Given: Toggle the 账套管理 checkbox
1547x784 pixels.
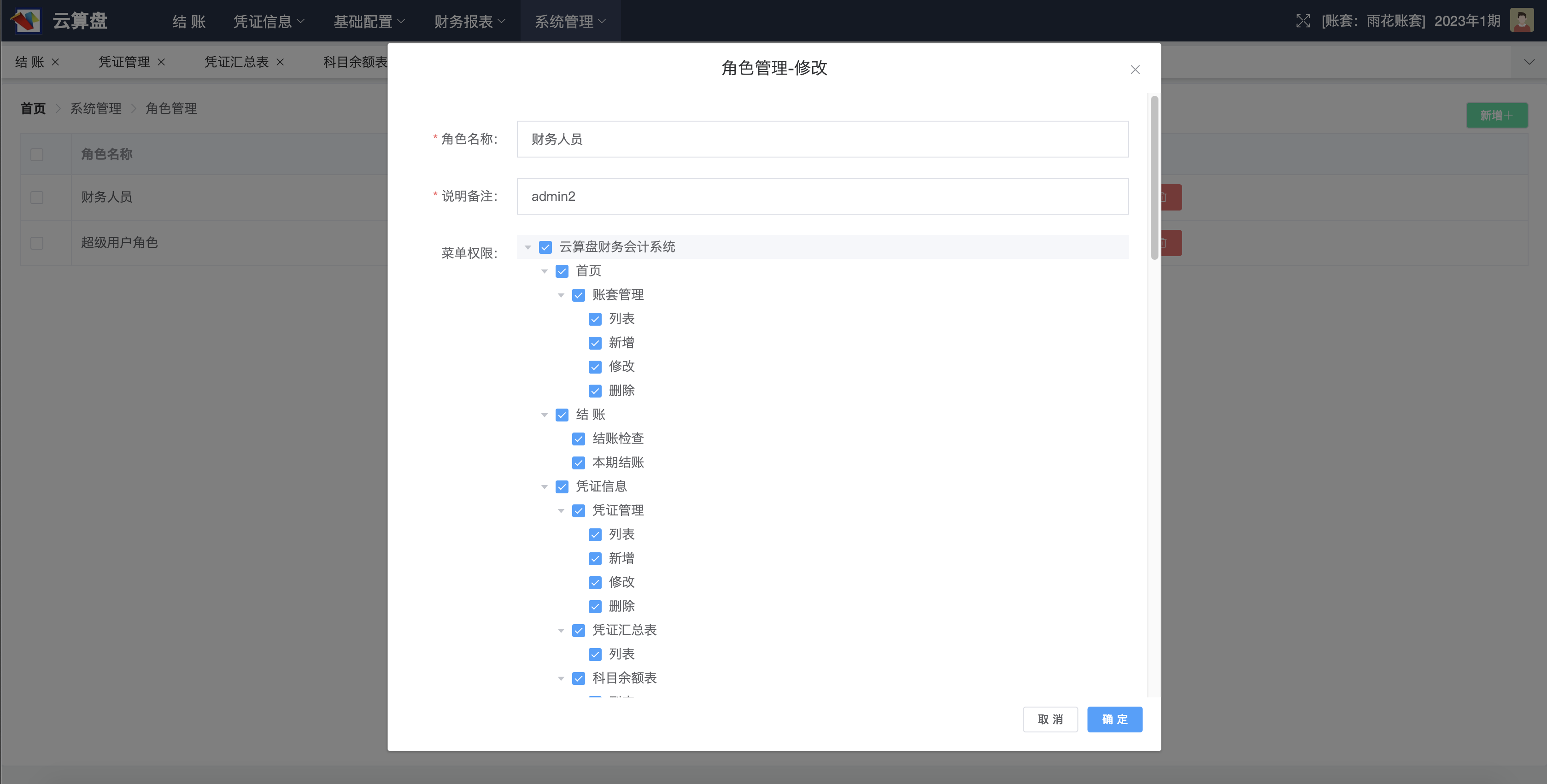Looking at the screenshot, I should (578, 295).
